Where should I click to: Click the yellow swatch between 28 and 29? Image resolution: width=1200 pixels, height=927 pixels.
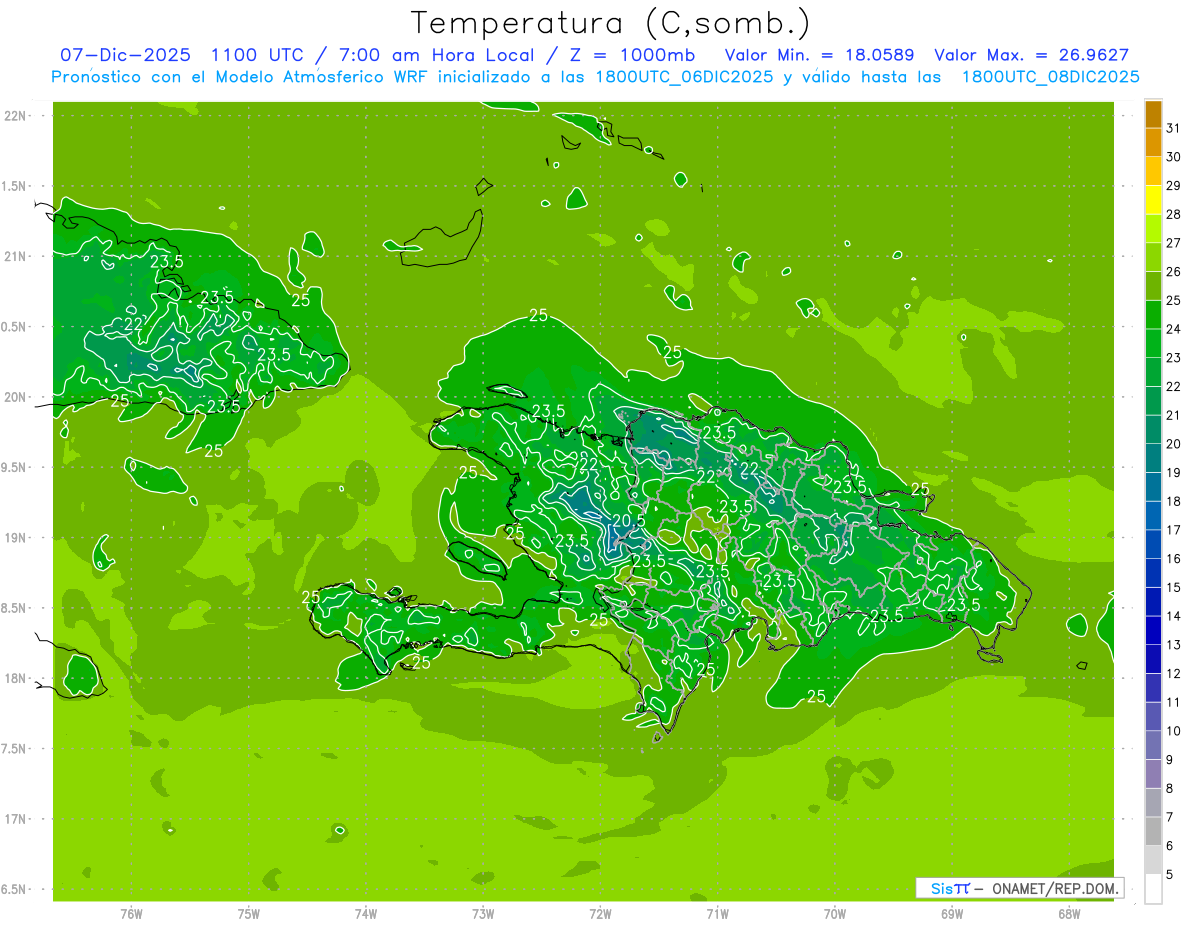[1153, 200]
